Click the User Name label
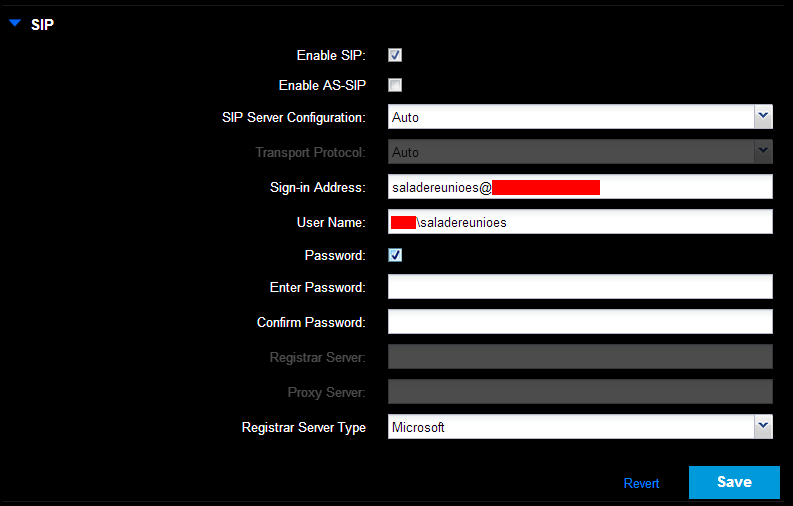The height and width of the screenshot is (506, 793). (x=331, y=222)
